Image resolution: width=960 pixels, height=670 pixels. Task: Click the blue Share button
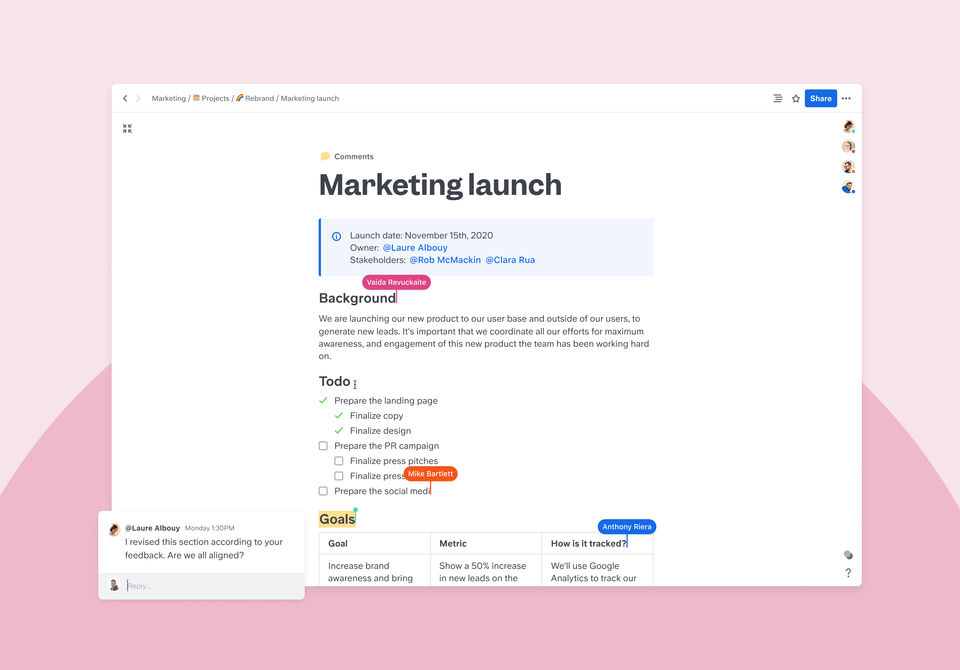820,98
